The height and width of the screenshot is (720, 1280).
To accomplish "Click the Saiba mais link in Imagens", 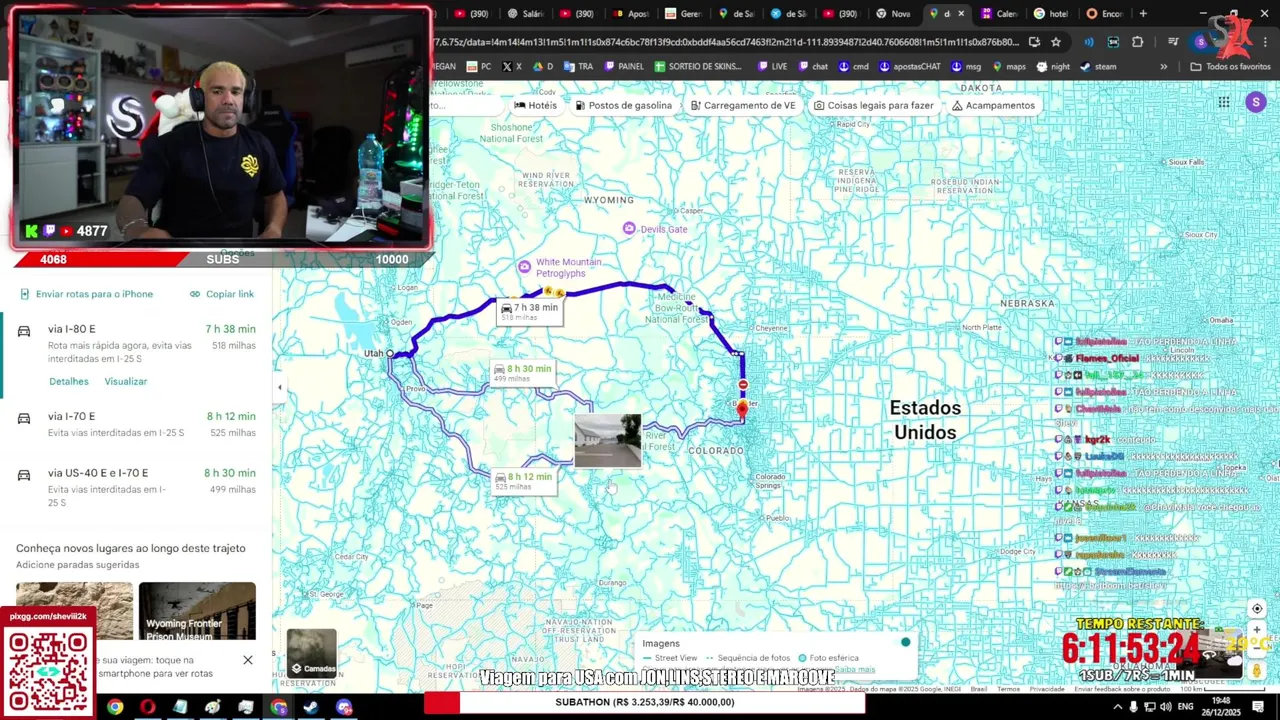I will click(854, 670).
